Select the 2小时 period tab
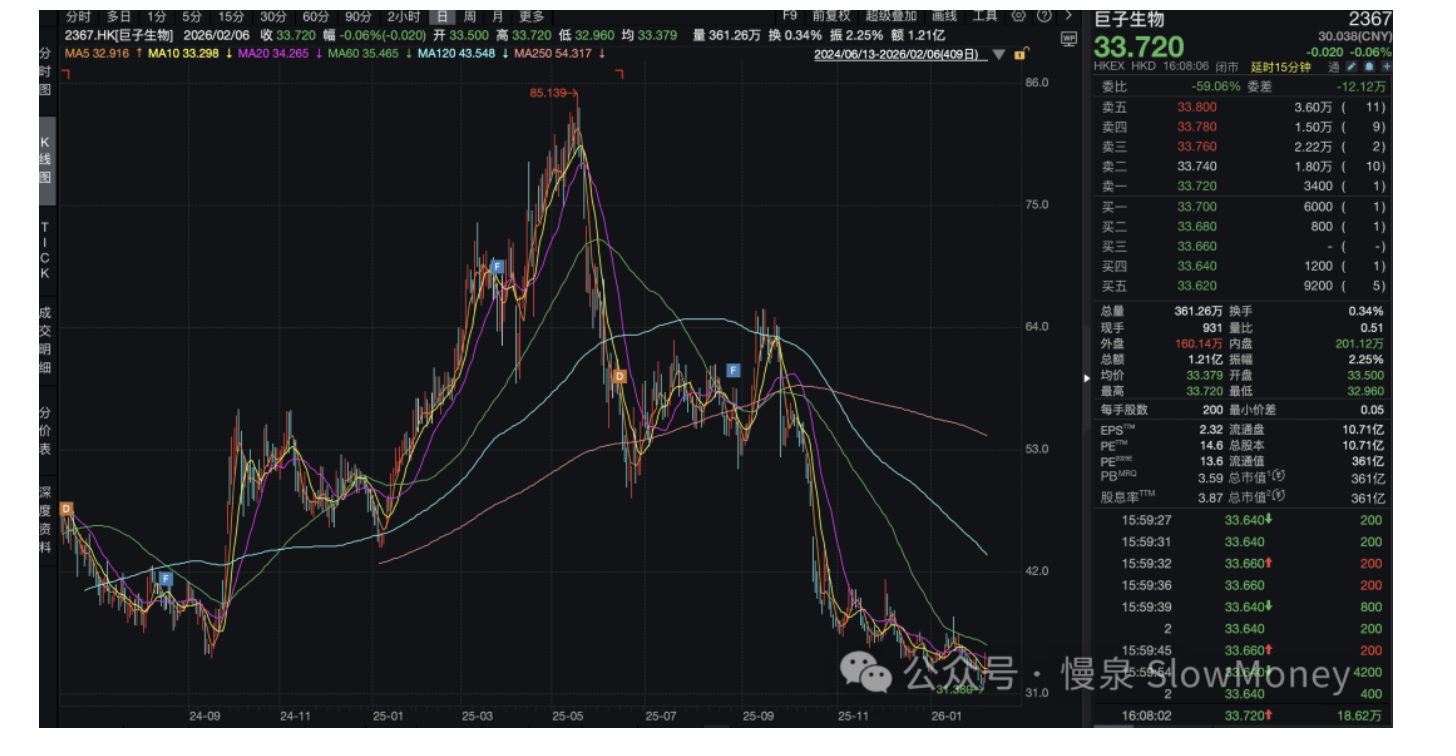Image resolution: width=1456 pixels, height=756 pixels. 404,16
